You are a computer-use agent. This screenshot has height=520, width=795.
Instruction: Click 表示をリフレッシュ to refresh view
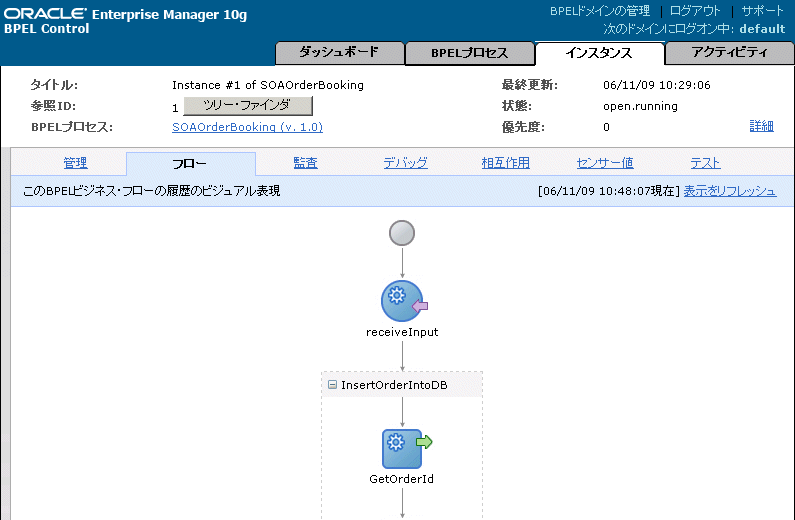pos(730,191)
